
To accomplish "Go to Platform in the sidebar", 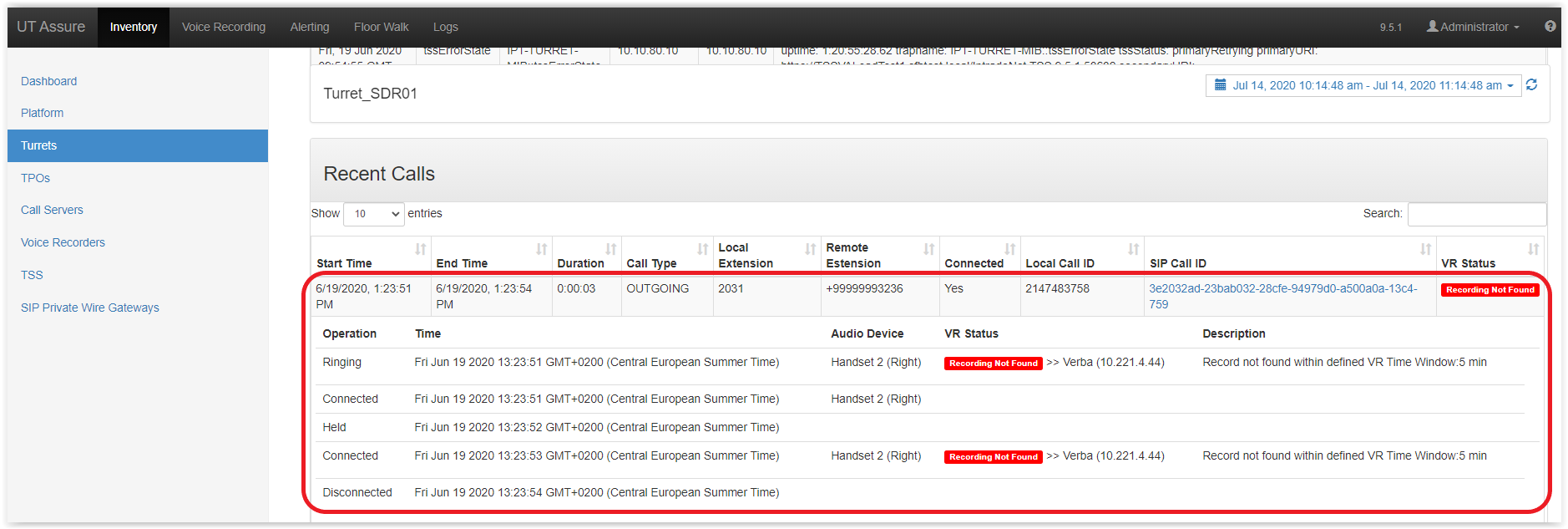I will click(x=42, y=113).
